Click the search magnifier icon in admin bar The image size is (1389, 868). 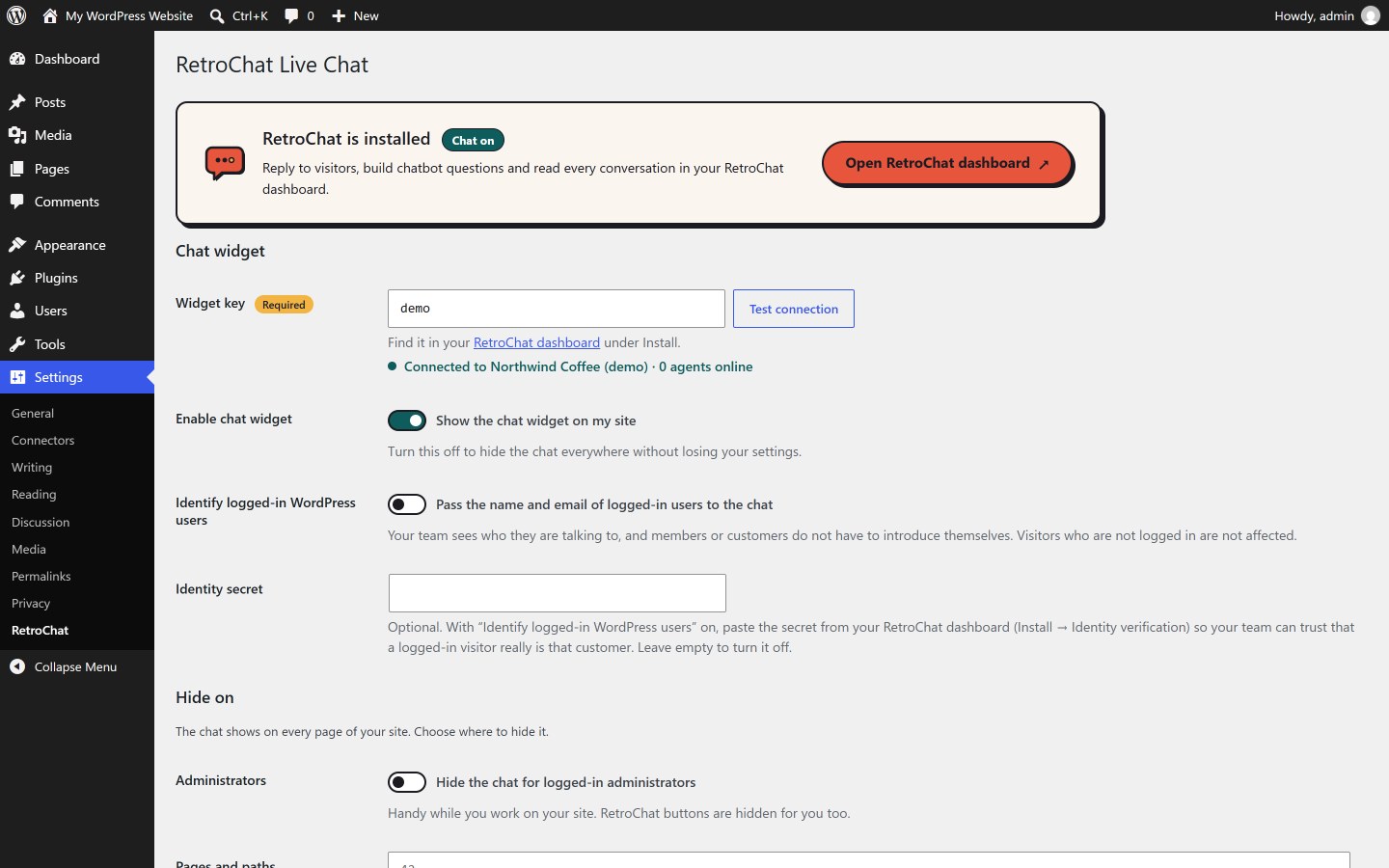pyautogui.click(x=217, y=15)
